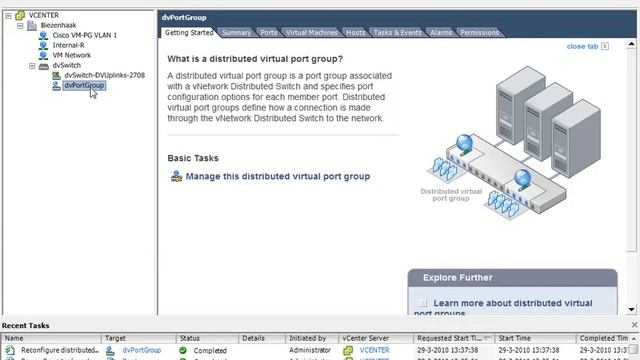Click the close tab link

(582, 47)
